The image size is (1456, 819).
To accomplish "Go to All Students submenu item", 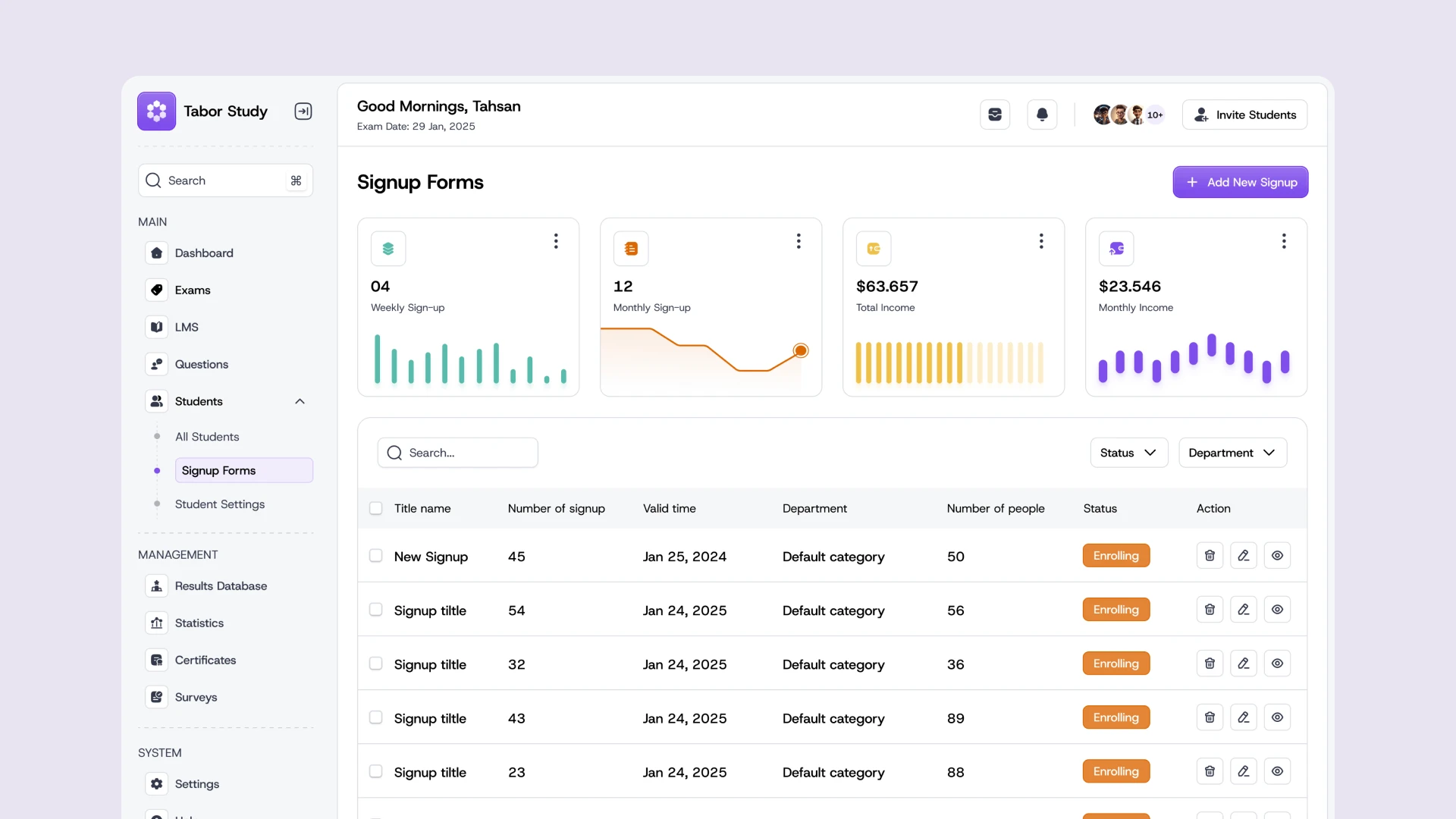I will point(207,437).
